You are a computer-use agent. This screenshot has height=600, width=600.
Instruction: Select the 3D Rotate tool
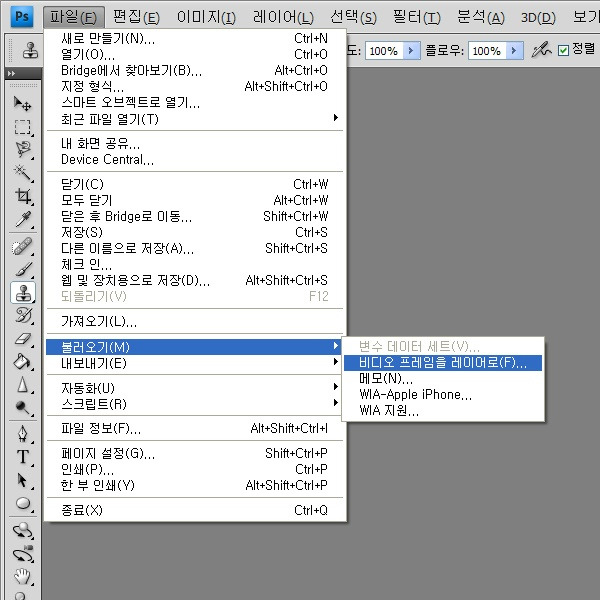pyautogui.click(x=23, y=530)
